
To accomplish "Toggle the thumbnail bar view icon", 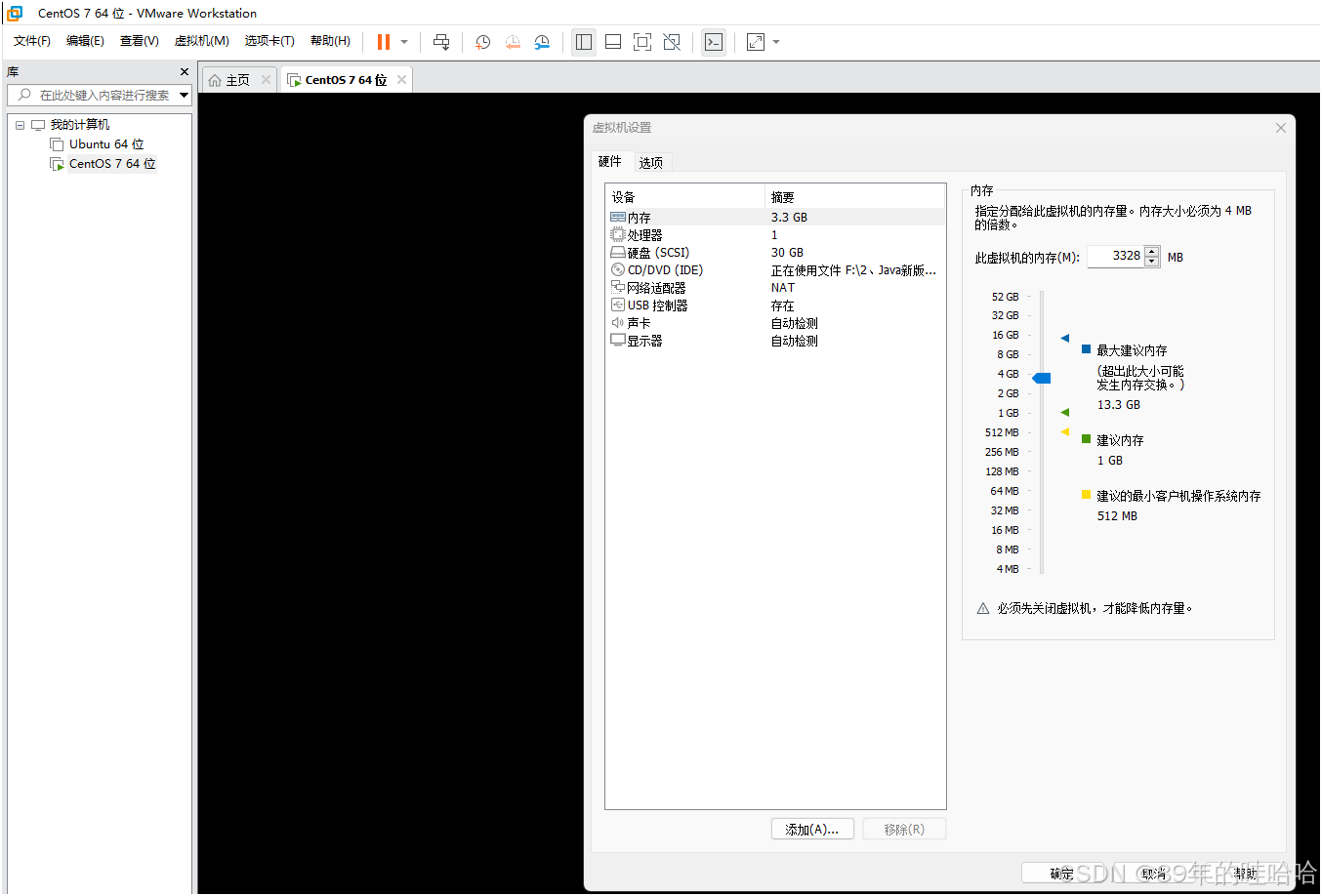I will coord(613,42).
